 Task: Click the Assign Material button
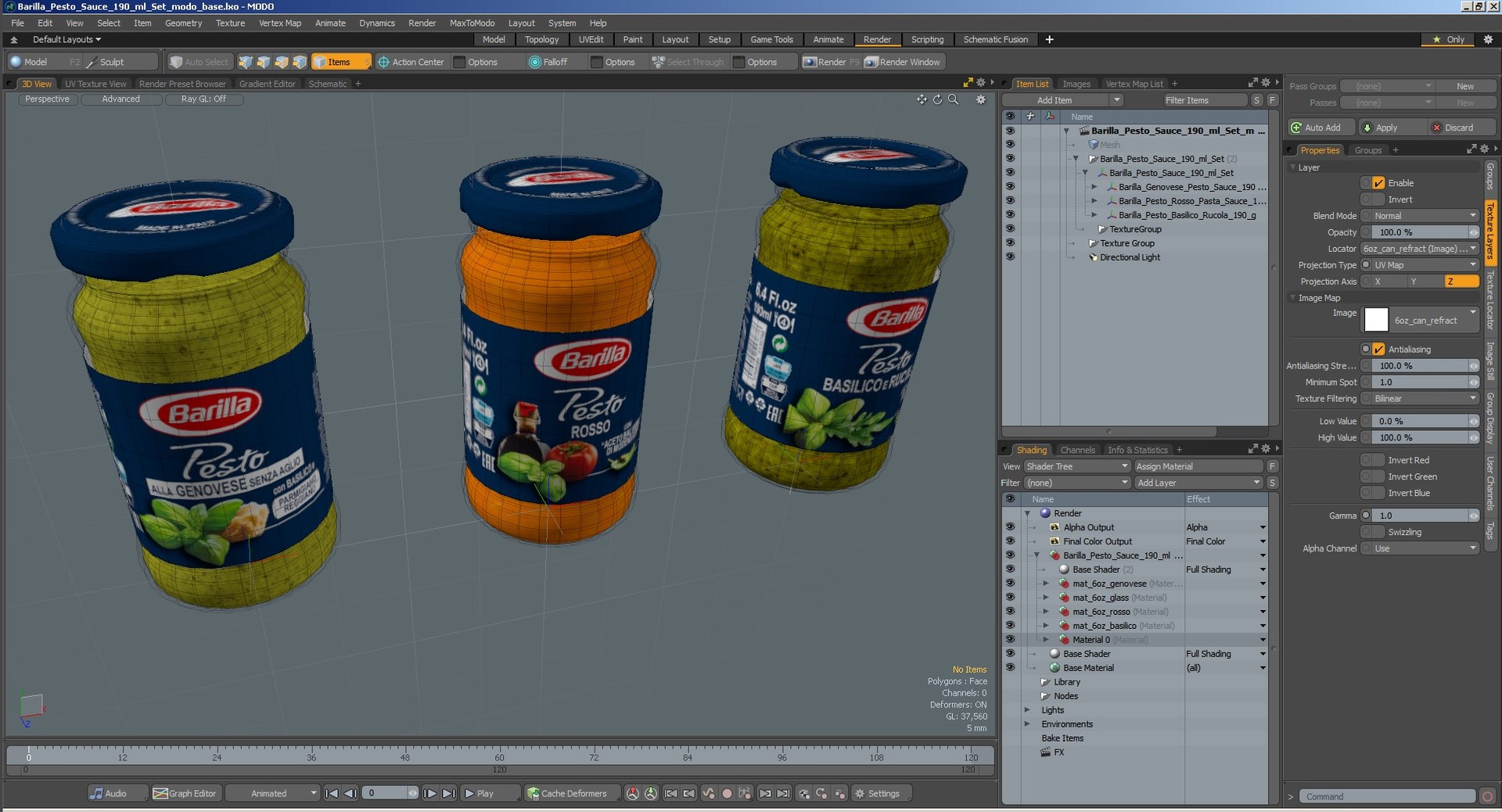click(x=1197, y=466)
